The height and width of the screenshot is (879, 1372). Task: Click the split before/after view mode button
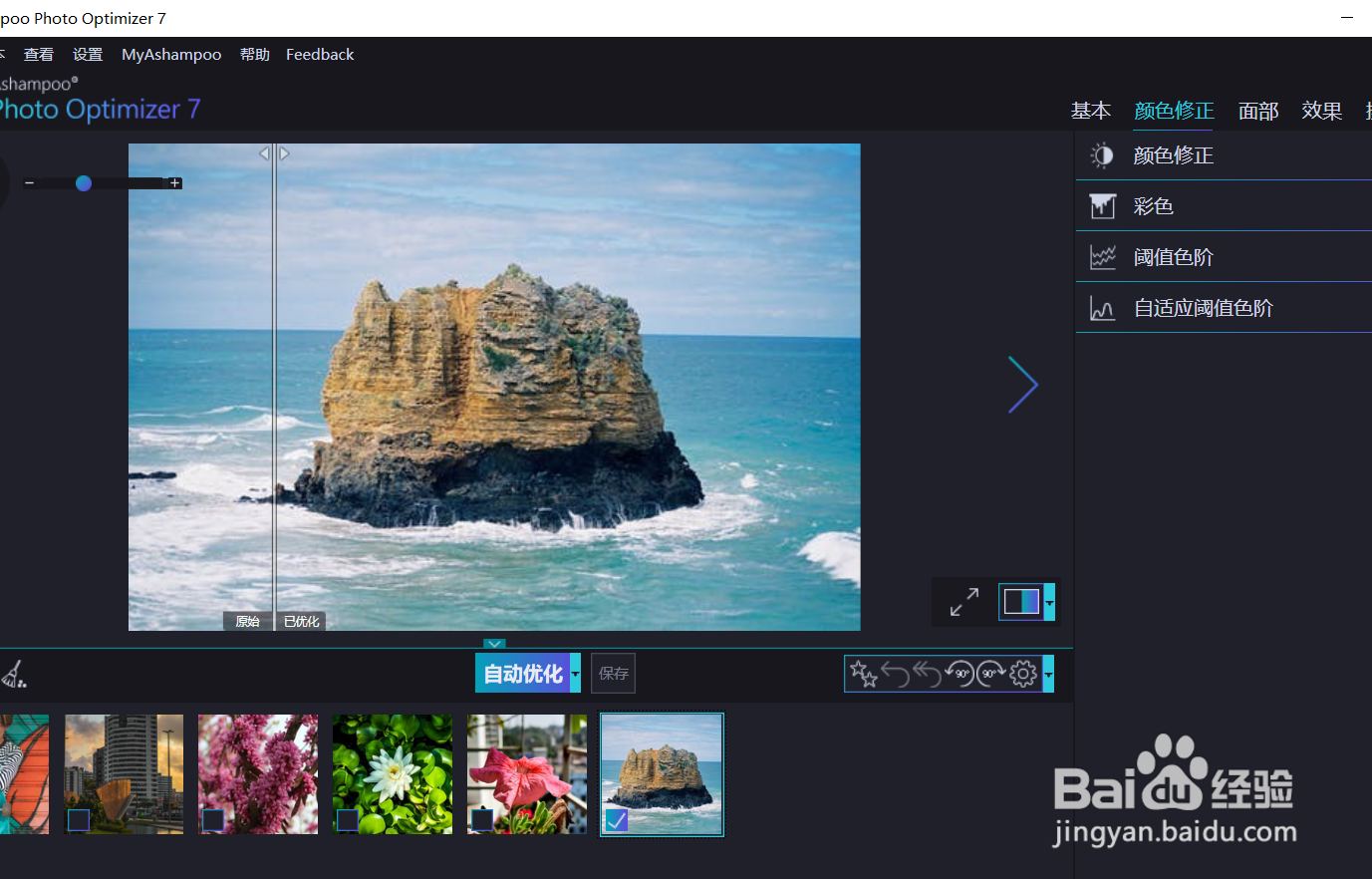(1021, 602)
